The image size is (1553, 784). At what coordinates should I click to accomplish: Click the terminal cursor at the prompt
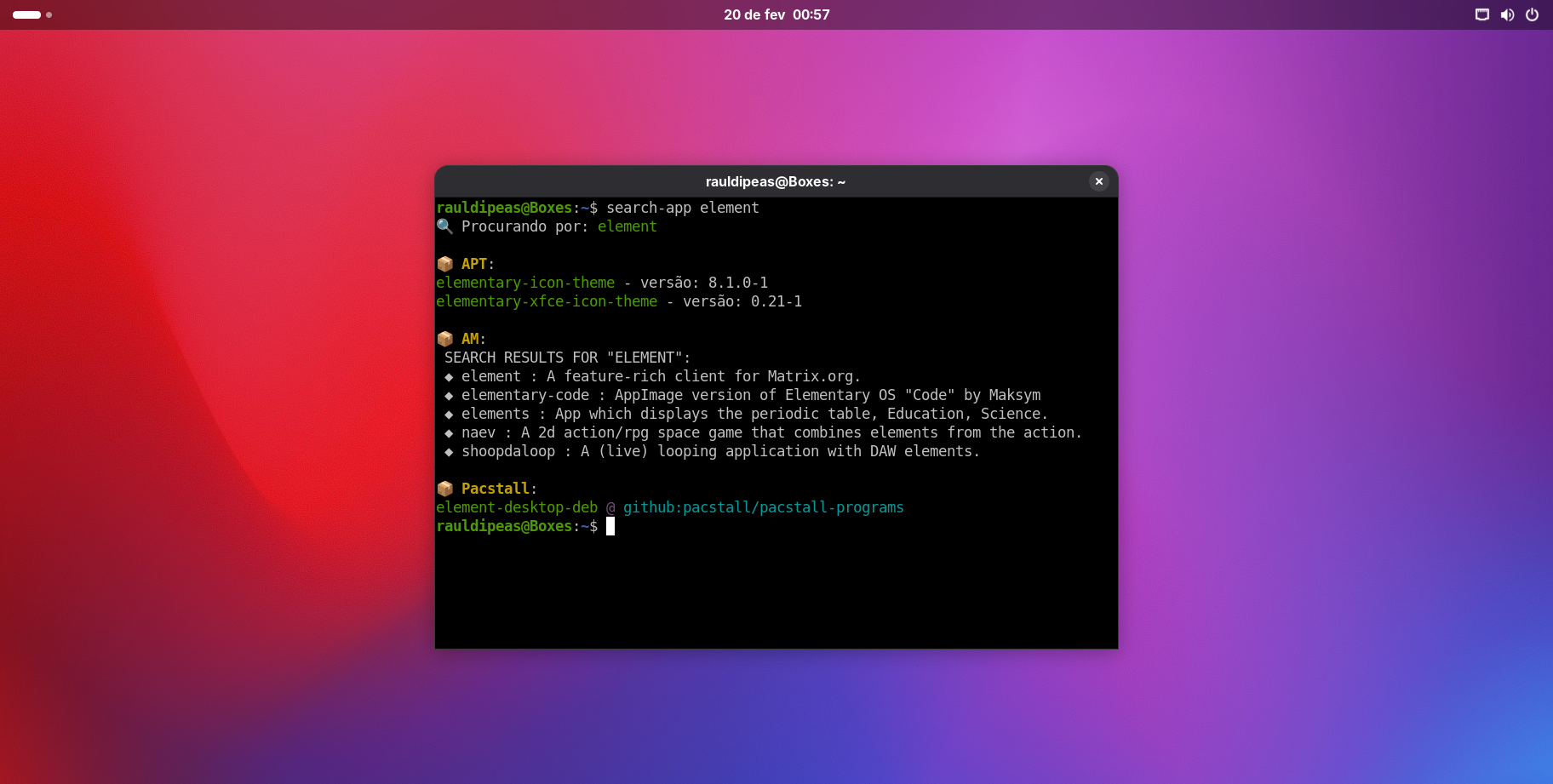(610, 526)
